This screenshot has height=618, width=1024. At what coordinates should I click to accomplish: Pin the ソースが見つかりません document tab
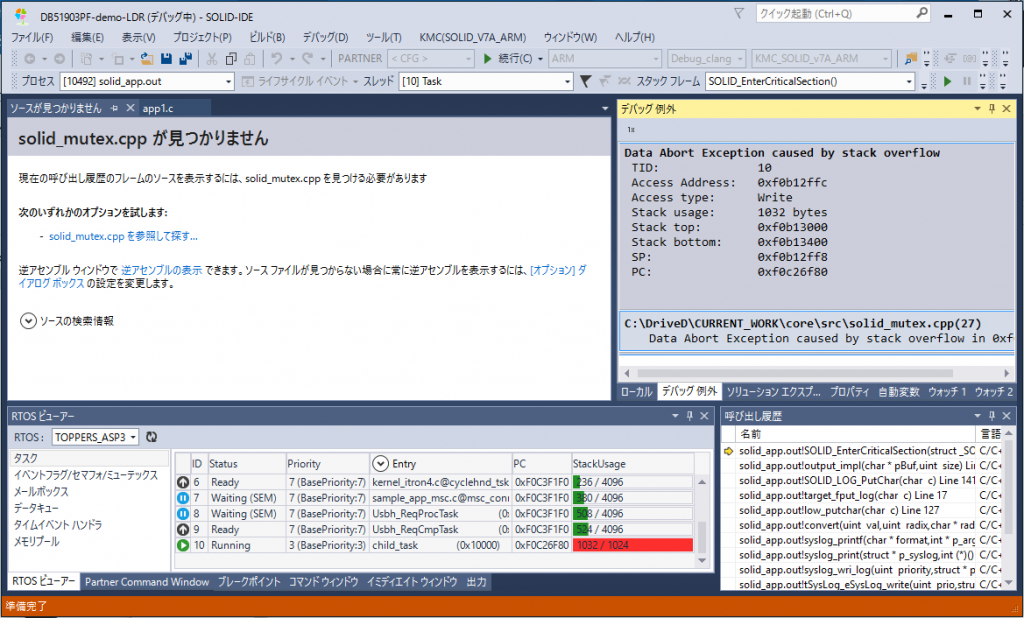pyautogui.click(x=115, y=108)
